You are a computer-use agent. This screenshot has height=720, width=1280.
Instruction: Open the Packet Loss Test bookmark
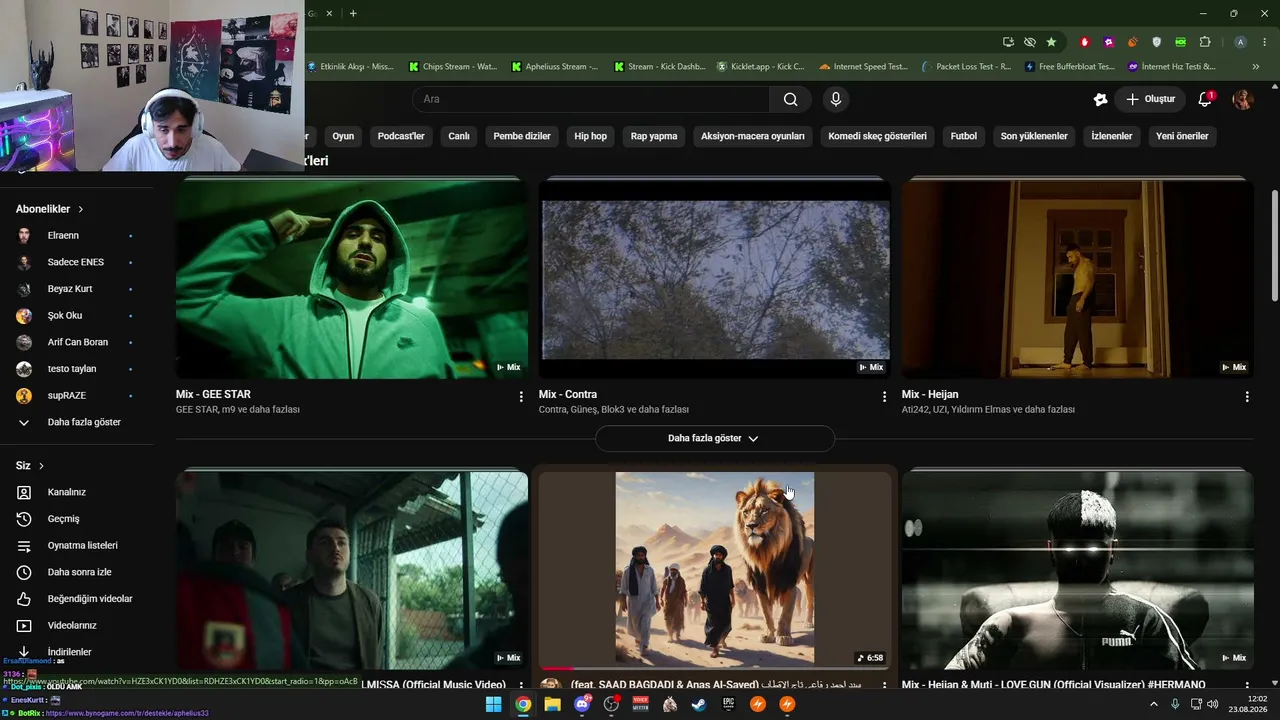point(966,67)
